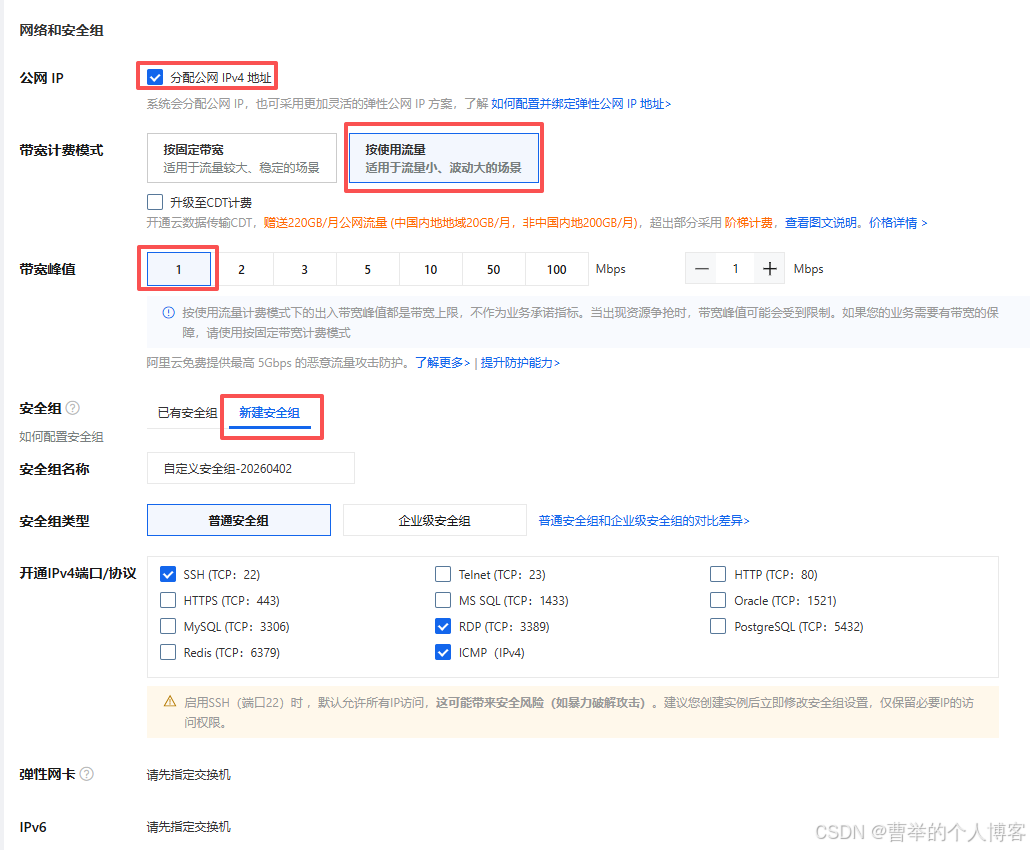Open the 了解更多 link
Image resolution: width=1030 pixels, height=850 pixels.
pyautogui.click(x=443, y=363)
